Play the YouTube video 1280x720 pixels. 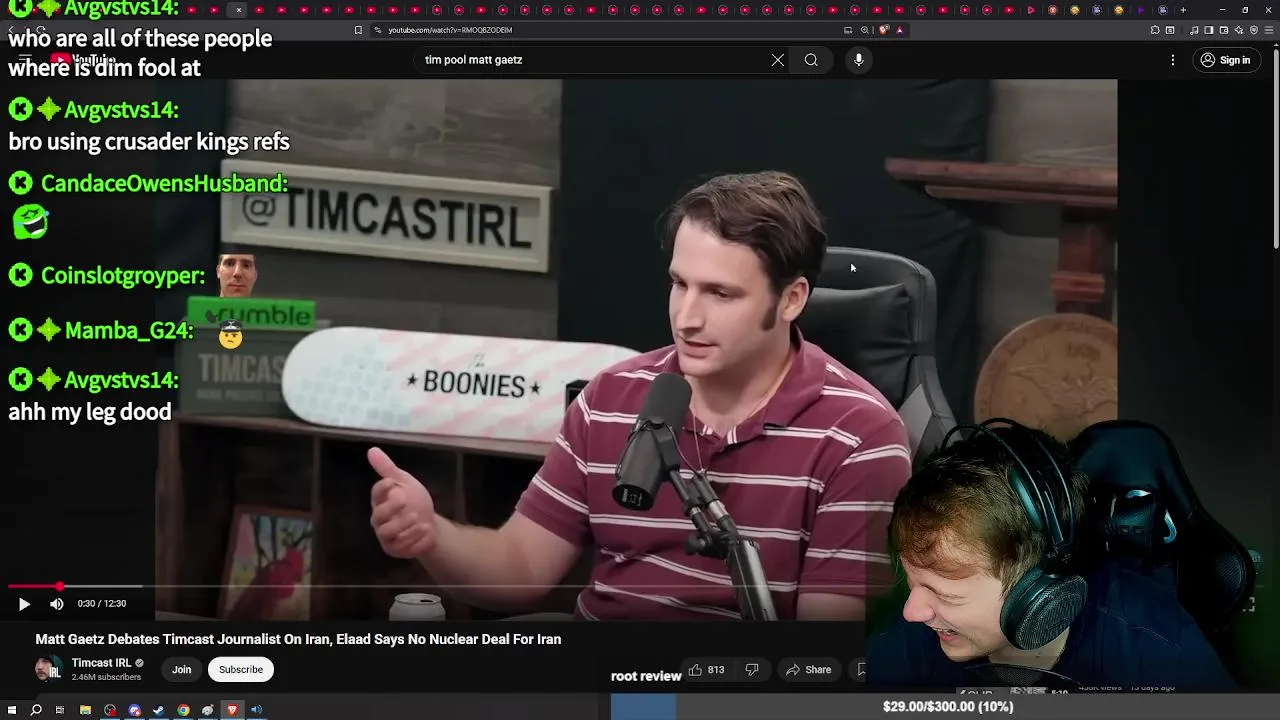[x=24, y=604]
